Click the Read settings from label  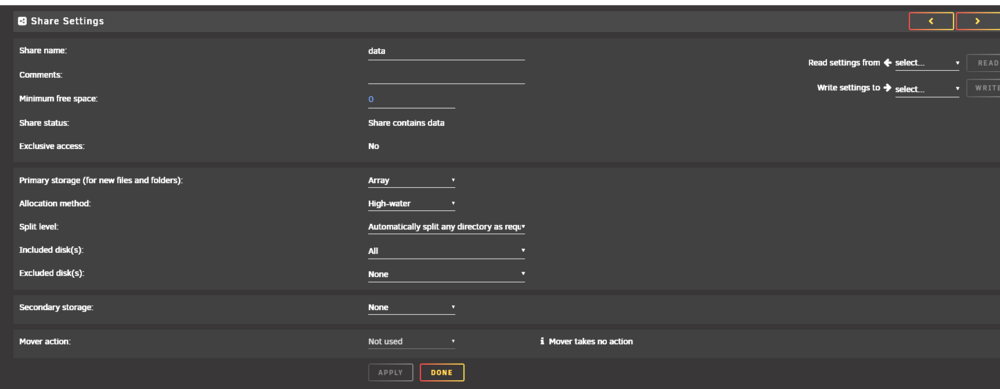[844, 62]
